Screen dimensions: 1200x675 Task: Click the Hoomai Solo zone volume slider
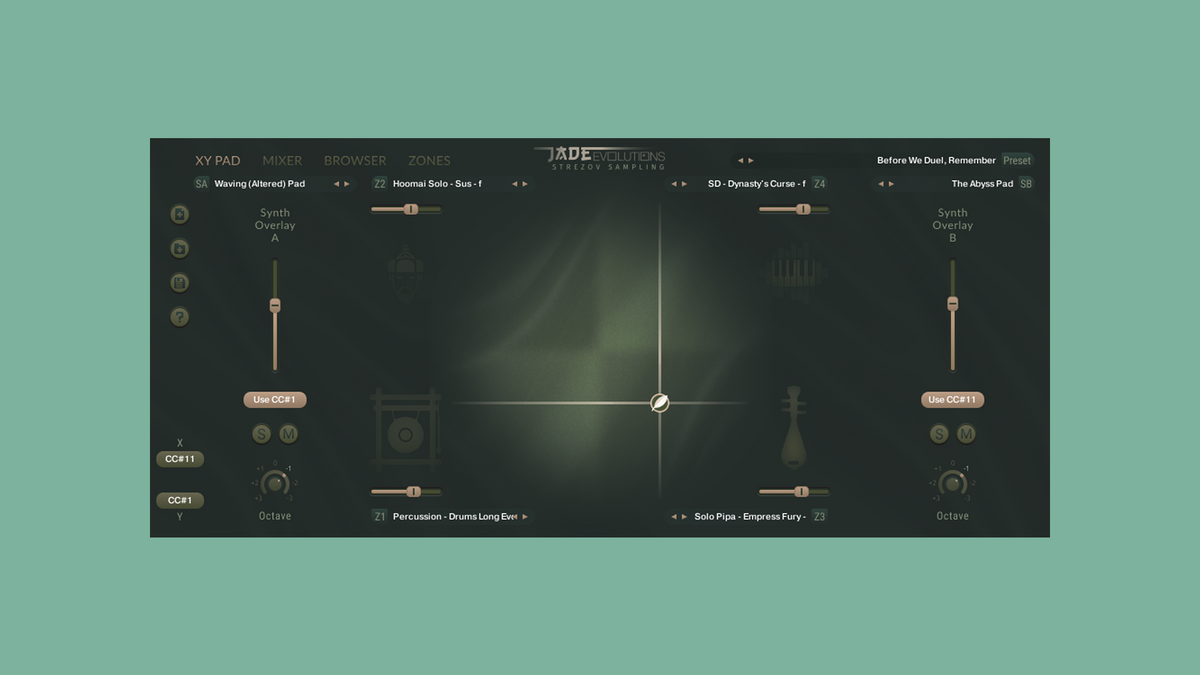pos(406,209)
